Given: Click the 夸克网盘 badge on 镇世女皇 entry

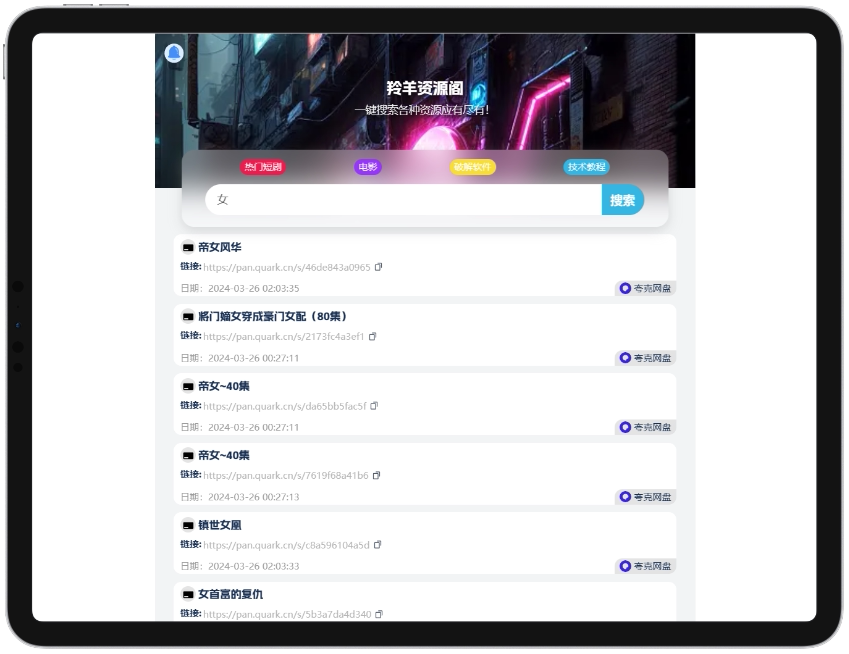Looking at the screenshot, I should click(648, 565).
